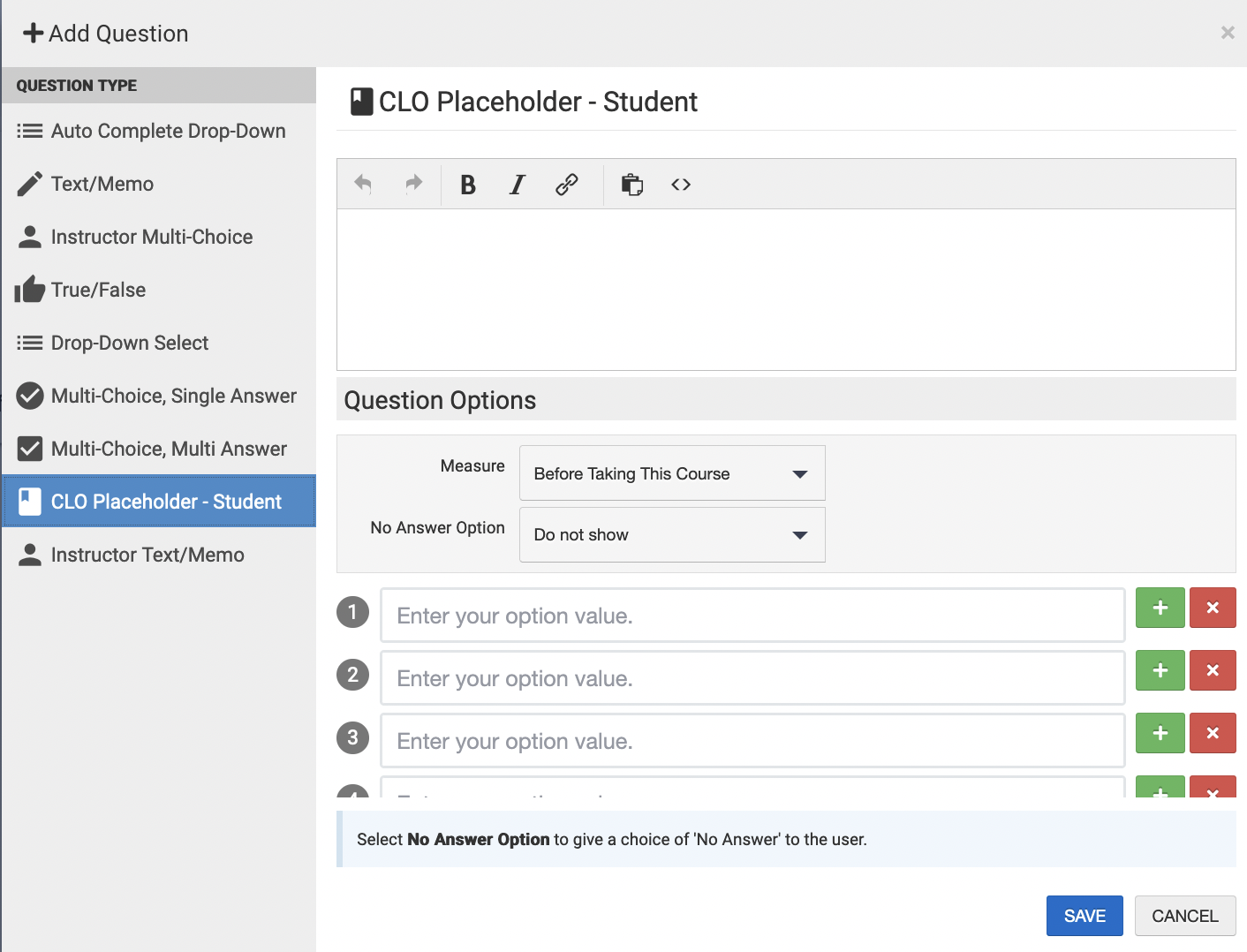
Task: Click the CLO Placeholder - Student title
Action: click(538, 102)
